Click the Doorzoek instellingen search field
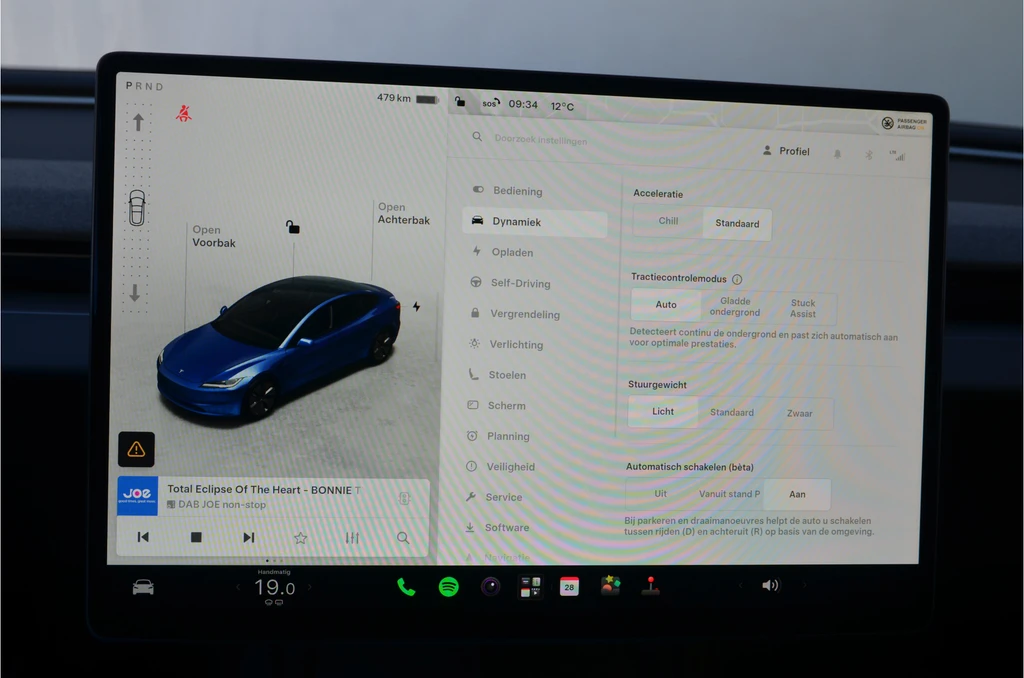This screenshot has width=1024, height=678. (541, 139)
